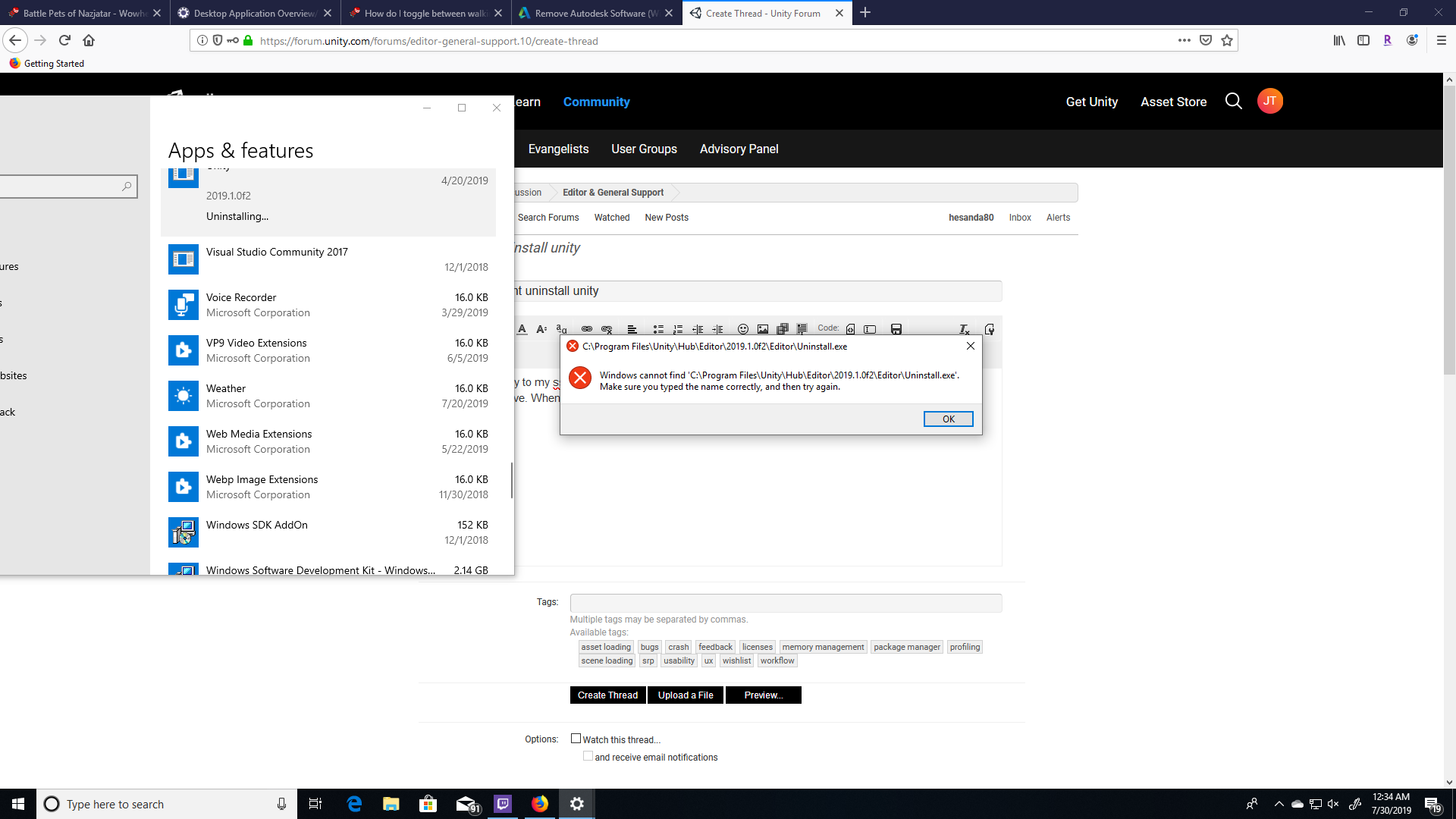Open font size dropdown in the editor
Image resolution: width=1456 pixels, height=819 pixels.
(541, 329)
